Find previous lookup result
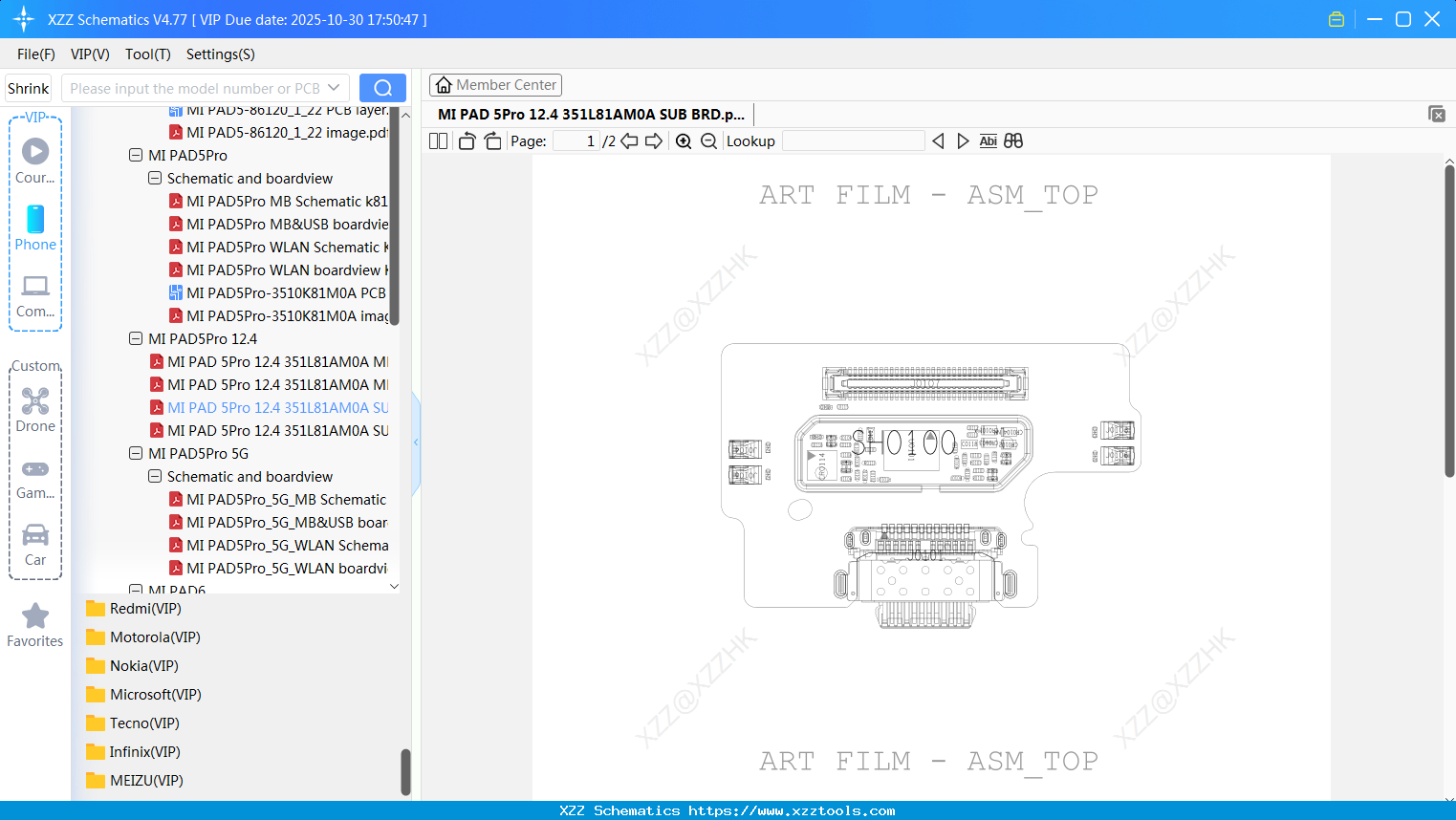 point(938,141)
